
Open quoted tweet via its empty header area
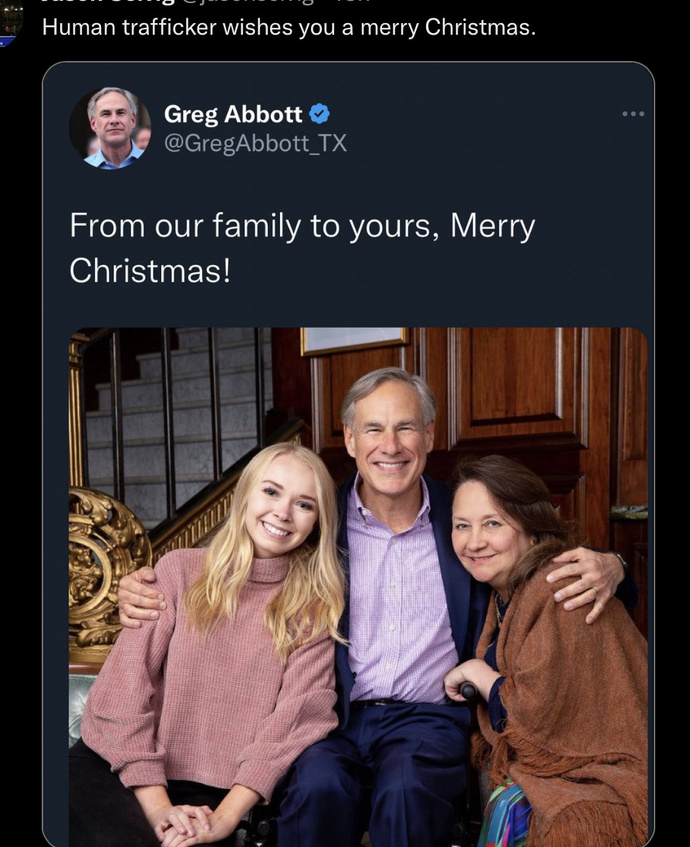(484, 128)
